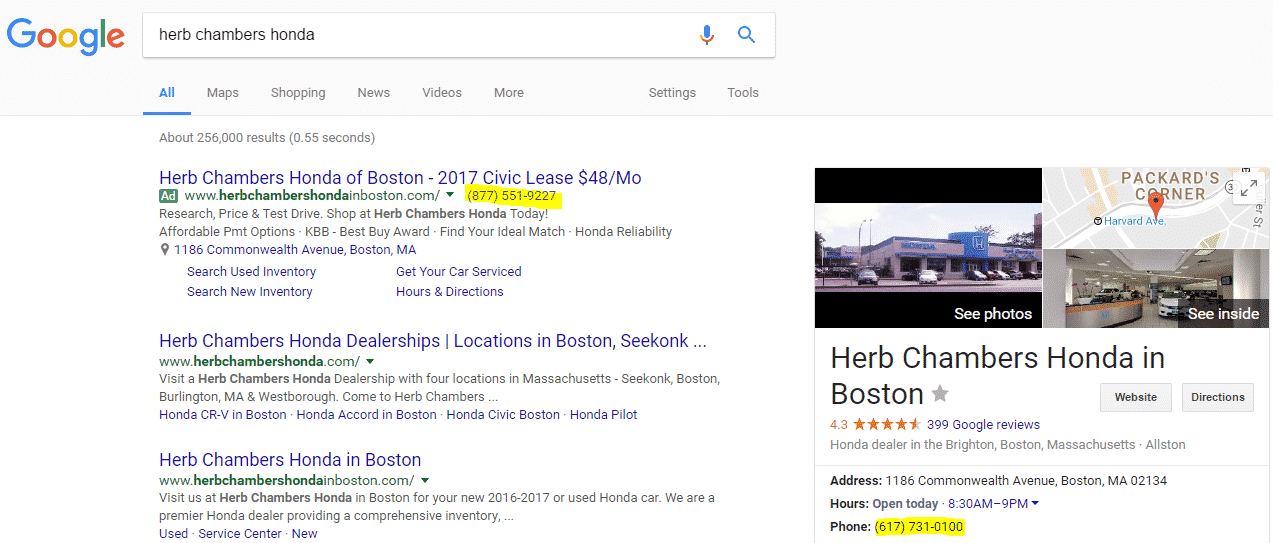Open the 399 Google reviews link
This screenshot has width=1273, height=543.
pyautogui.click(x=983, y=424)
